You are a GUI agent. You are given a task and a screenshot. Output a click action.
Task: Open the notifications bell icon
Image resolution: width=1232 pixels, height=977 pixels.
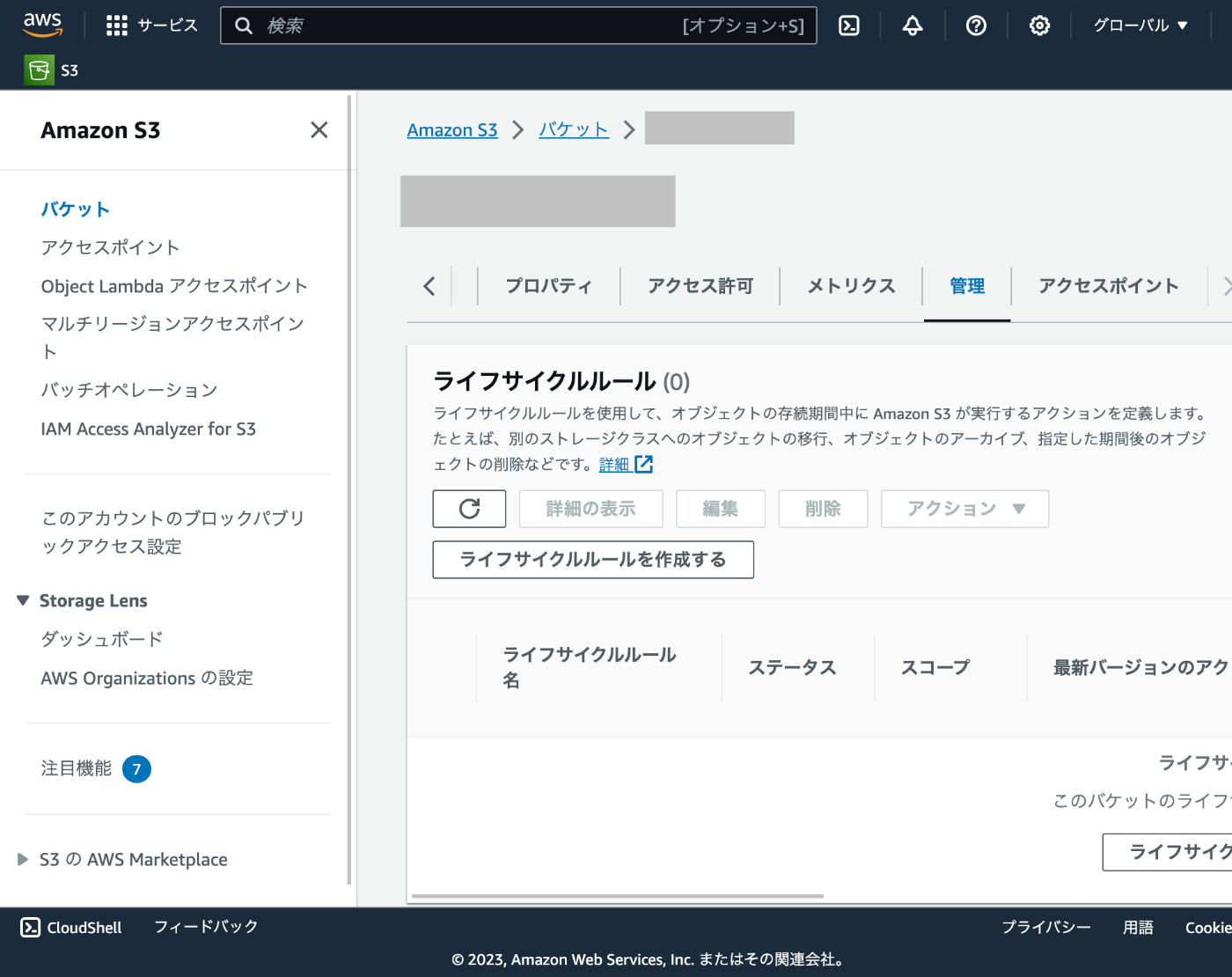(913, 26)
